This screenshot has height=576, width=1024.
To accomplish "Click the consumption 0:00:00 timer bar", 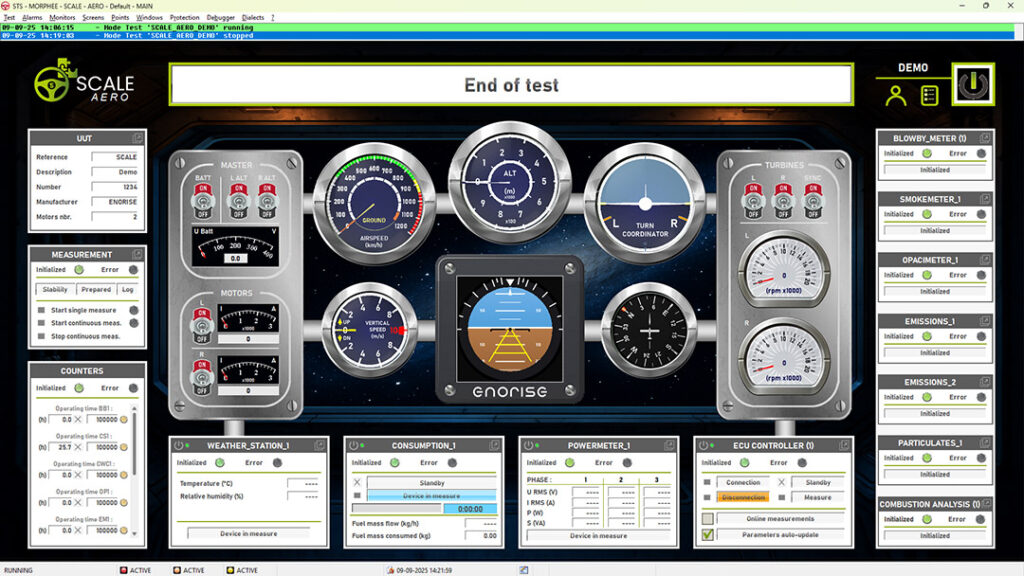I will [x=470, y=509].
